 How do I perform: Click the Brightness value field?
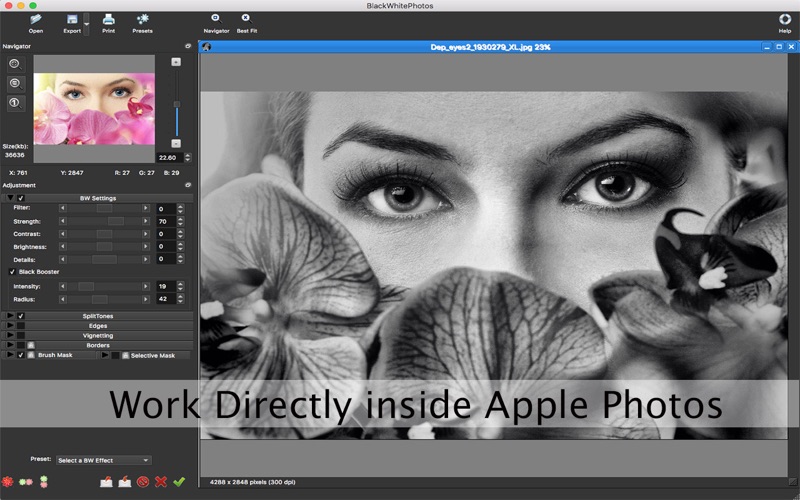point(166,247)
